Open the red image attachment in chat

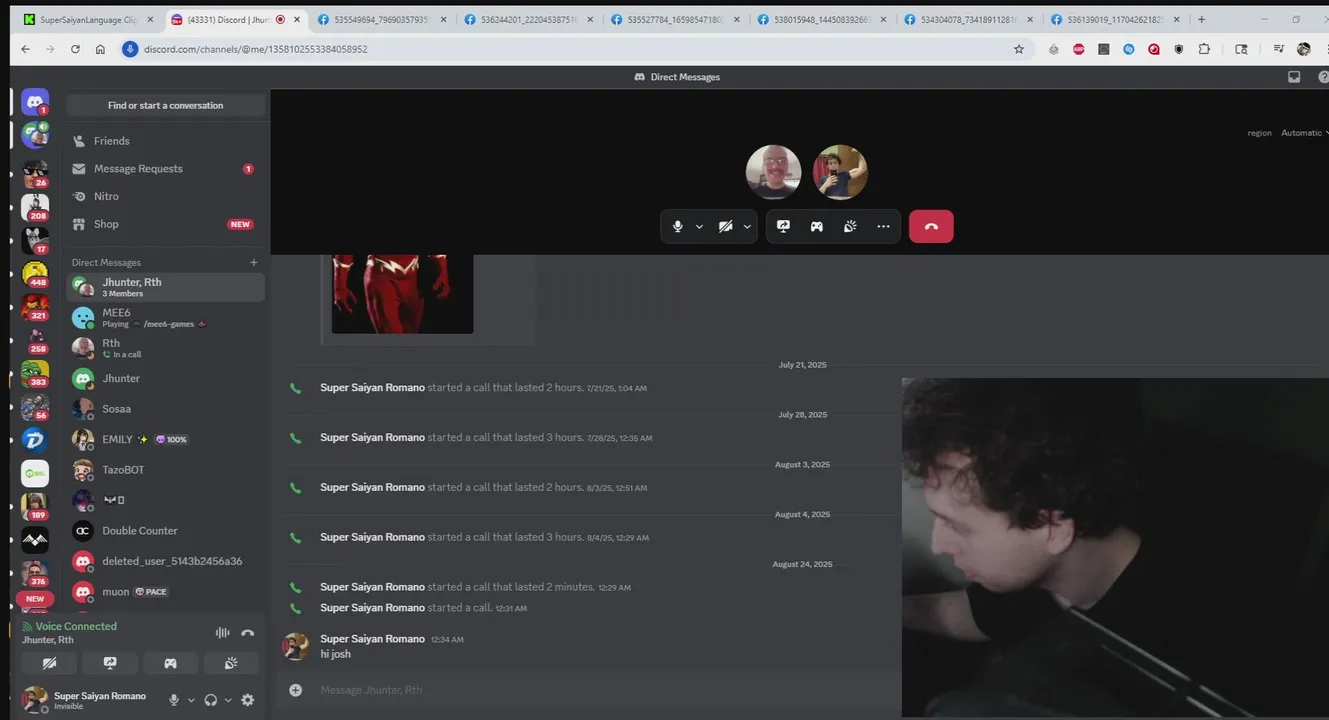pyautogui.click(x=402, y=294)
